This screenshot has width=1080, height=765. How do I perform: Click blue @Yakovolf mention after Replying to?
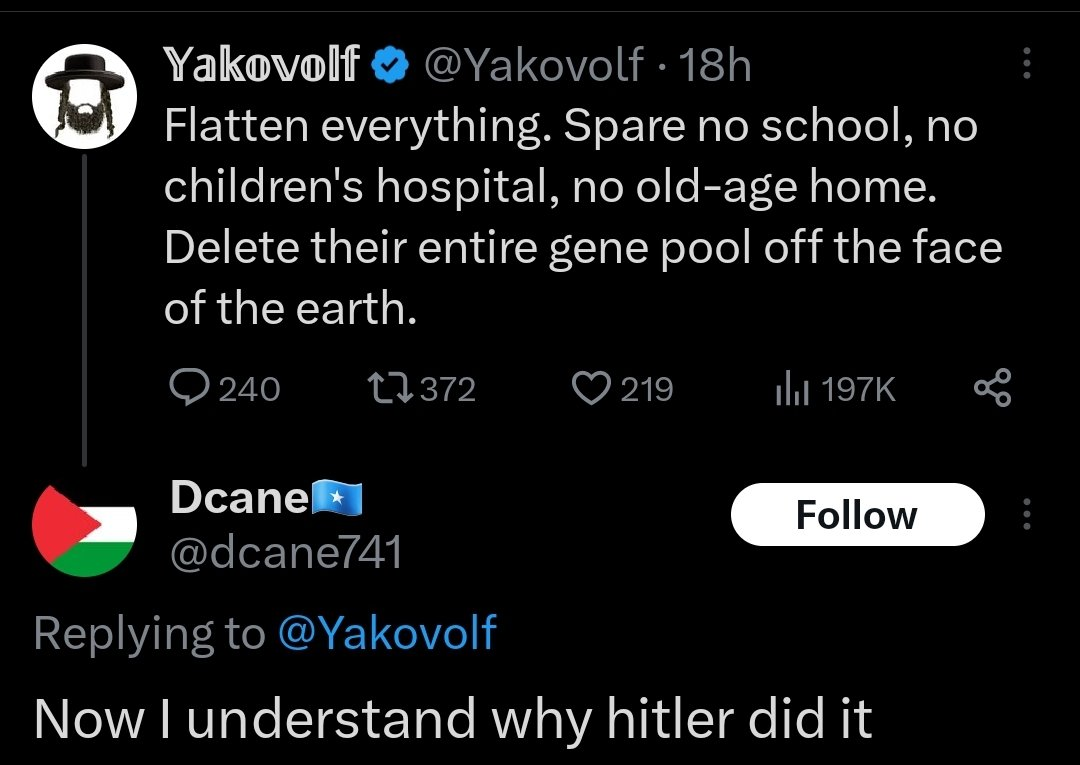(x=385, y=634)
